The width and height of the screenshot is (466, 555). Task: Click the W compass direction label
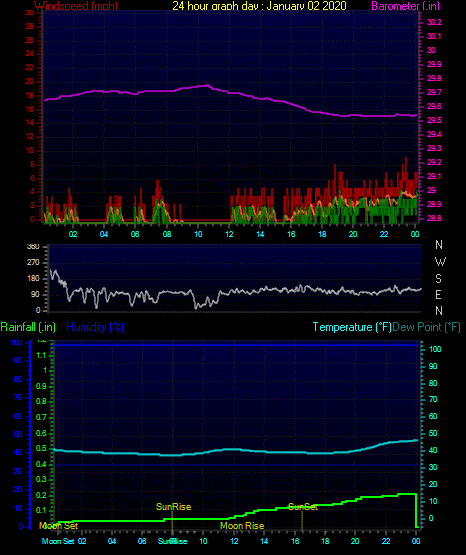[440, 262]
